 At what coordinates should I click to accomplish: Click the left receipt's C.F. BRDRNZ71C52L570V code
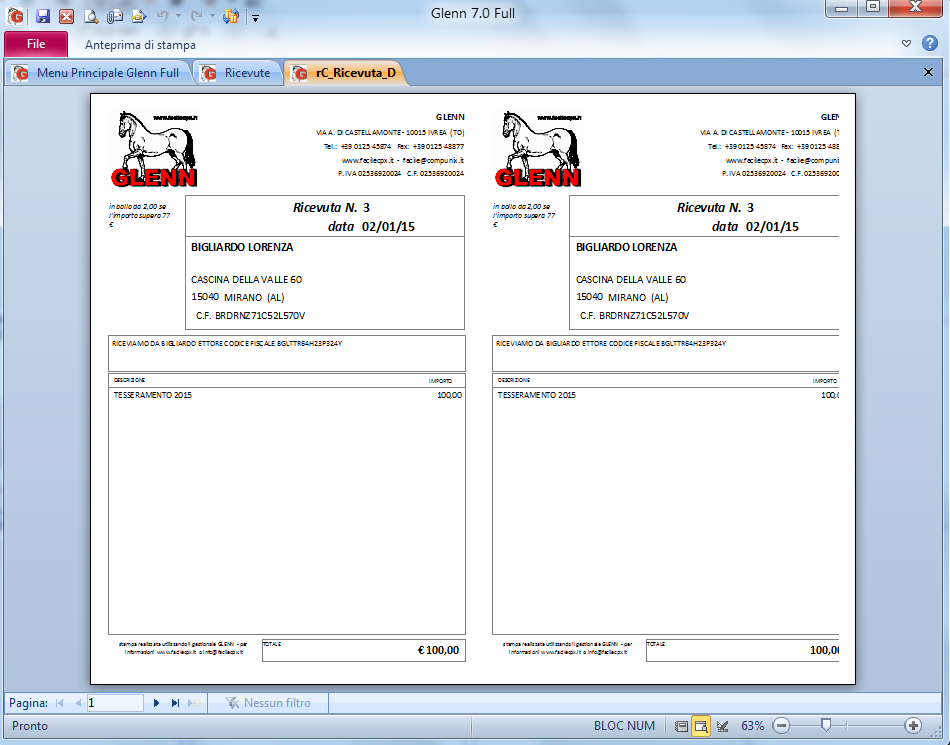[x=250, y=316]
